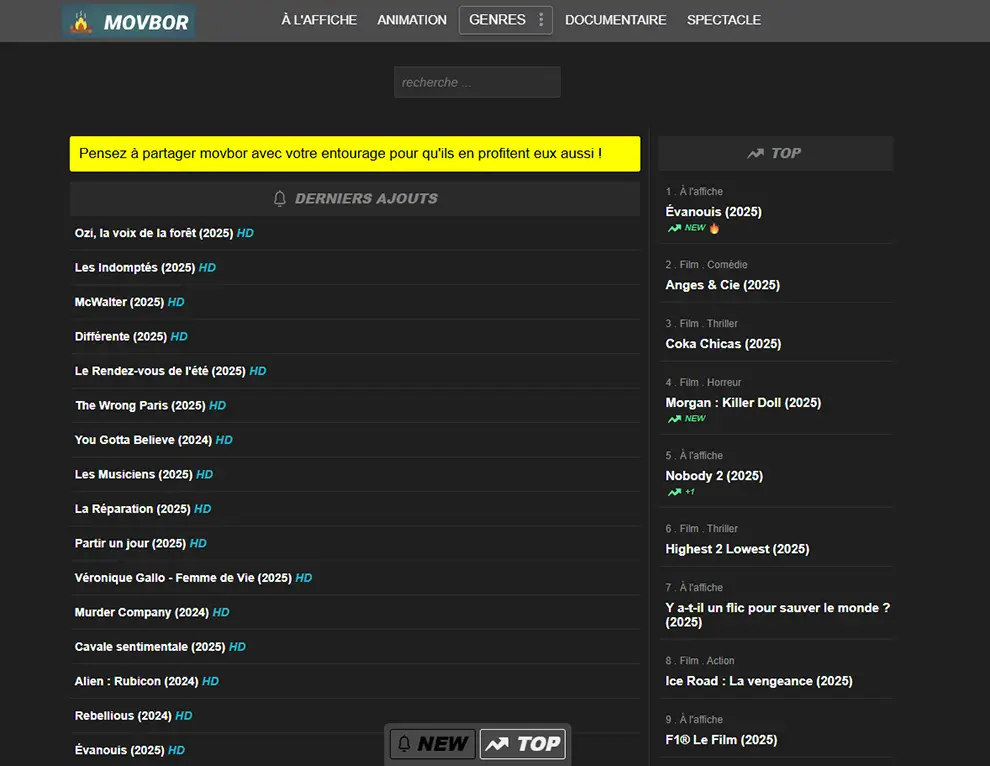Switch to the NEW floating tab
The height and width of the screenshot is (766, 990).
pos(432,744)
